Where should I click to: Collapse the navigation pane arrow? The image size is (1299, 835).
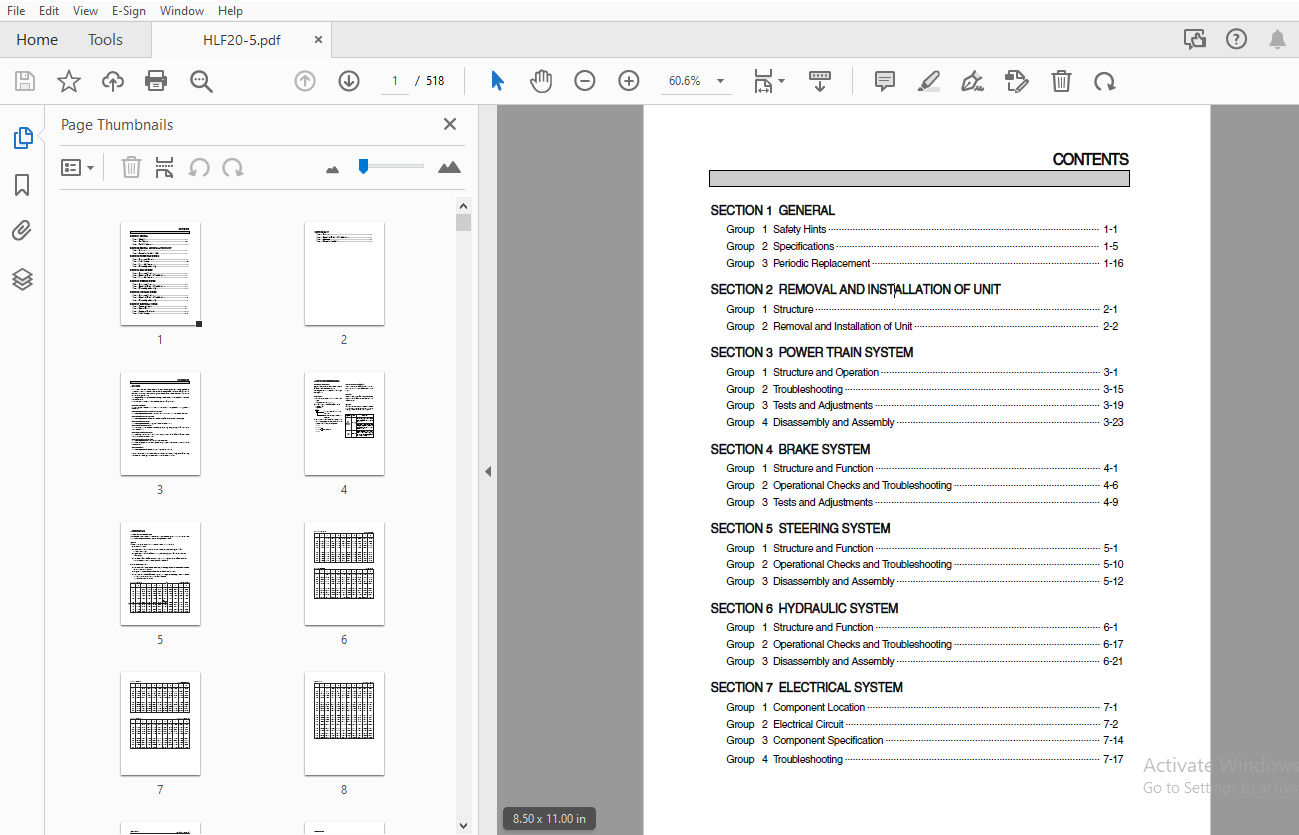pyautogui.click(x=488, y=471)
